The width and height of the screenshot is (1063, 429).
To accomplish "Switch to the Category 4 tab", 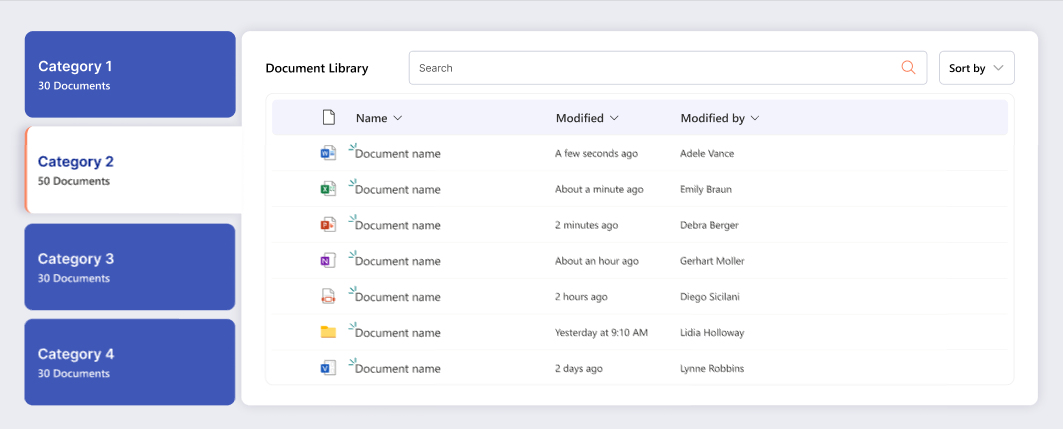I will (130, 362).
